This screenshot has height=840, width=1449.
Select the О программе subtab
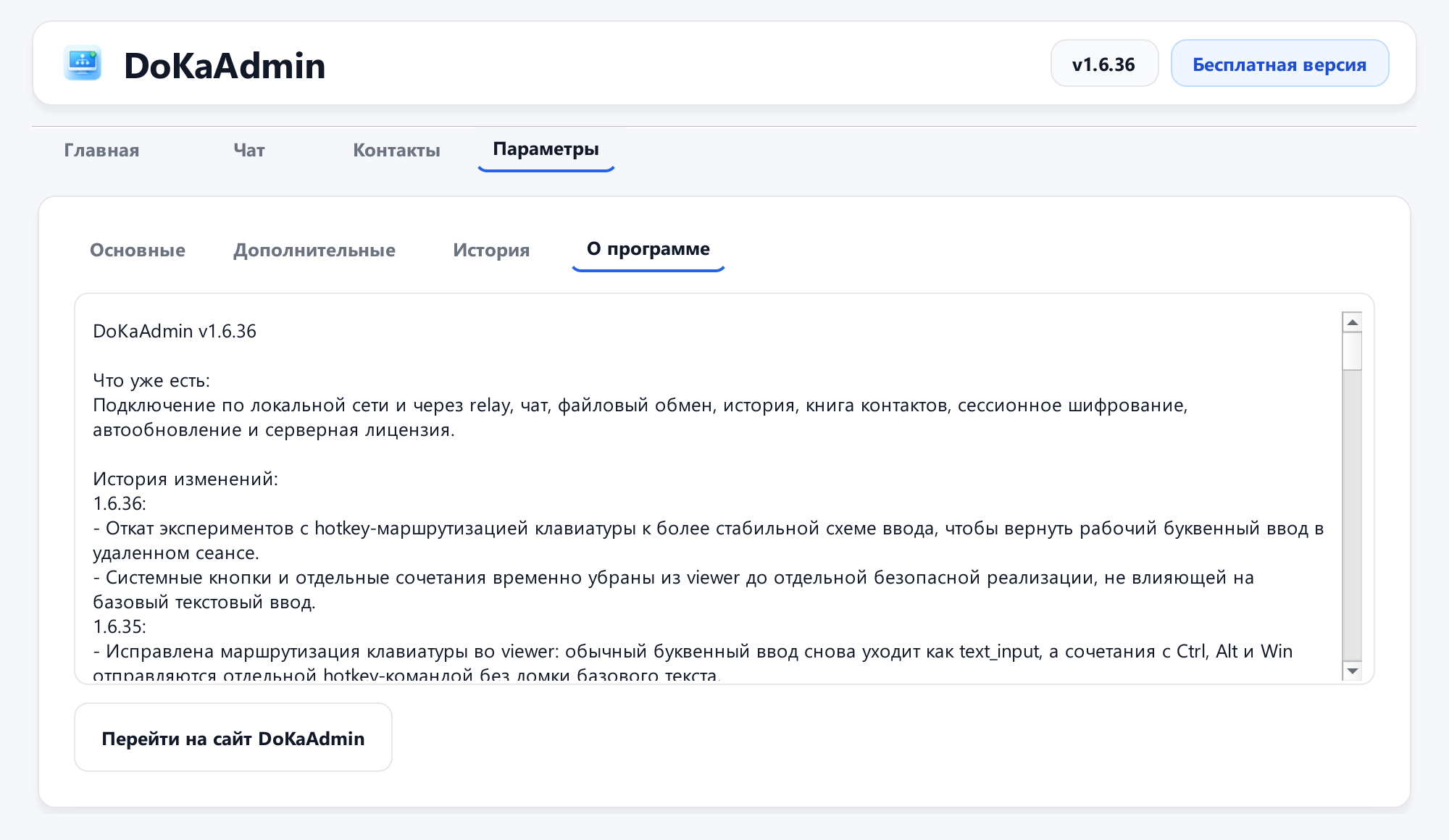point(648,248)
